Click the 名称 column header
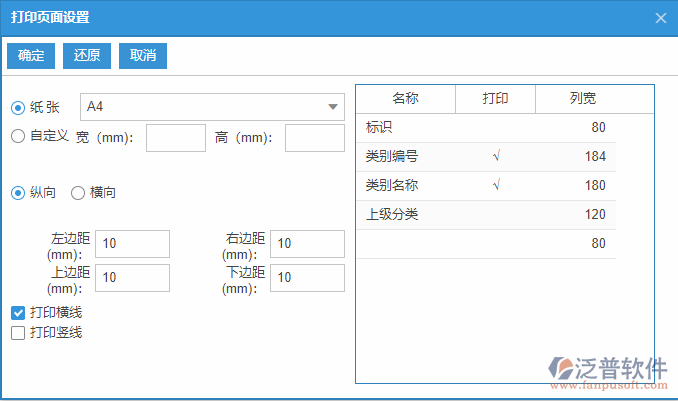The height and width of the screenshot is (401, 678). pos(405,99)
